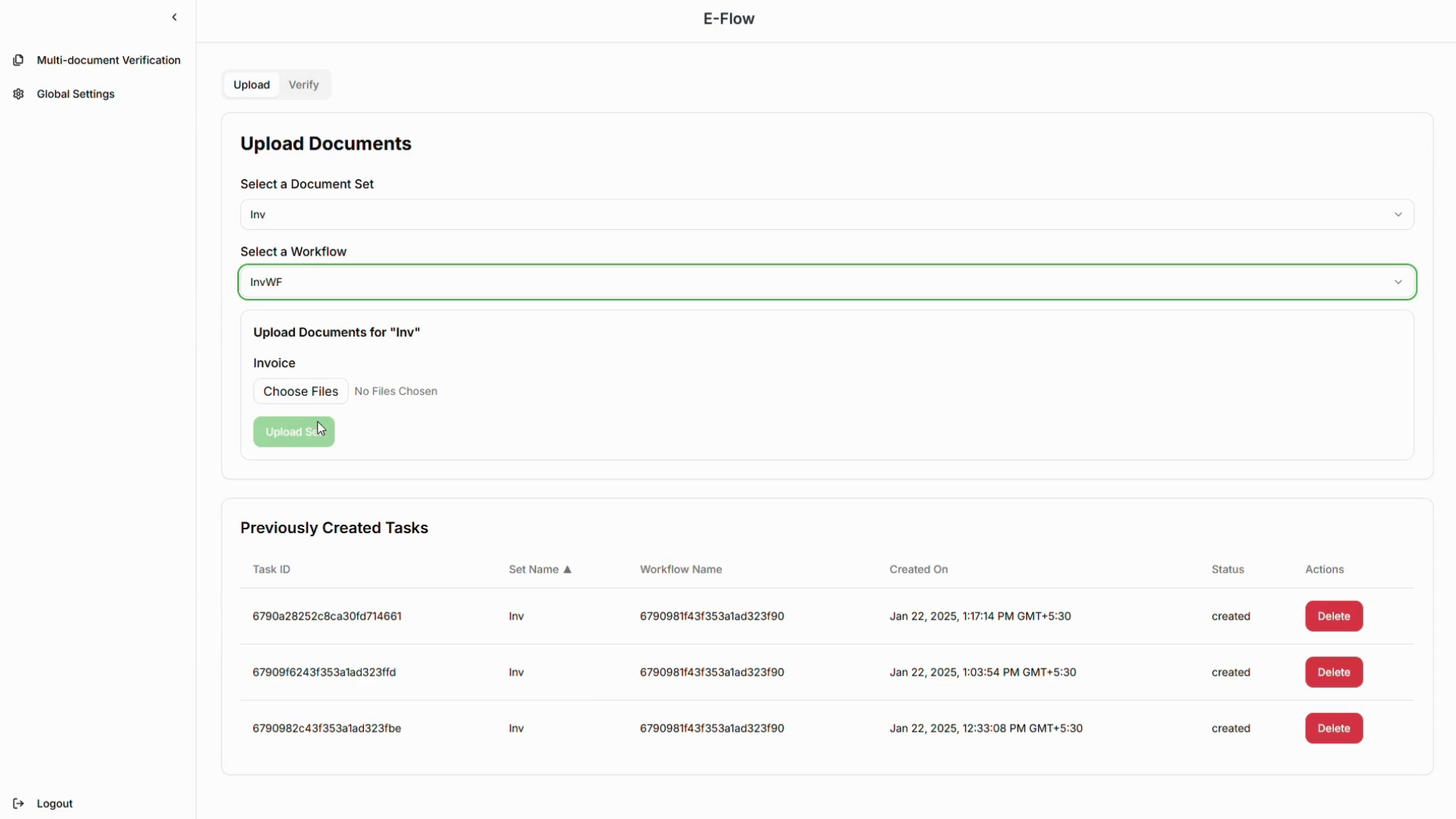Select the Upload tab

coord(251,85)
